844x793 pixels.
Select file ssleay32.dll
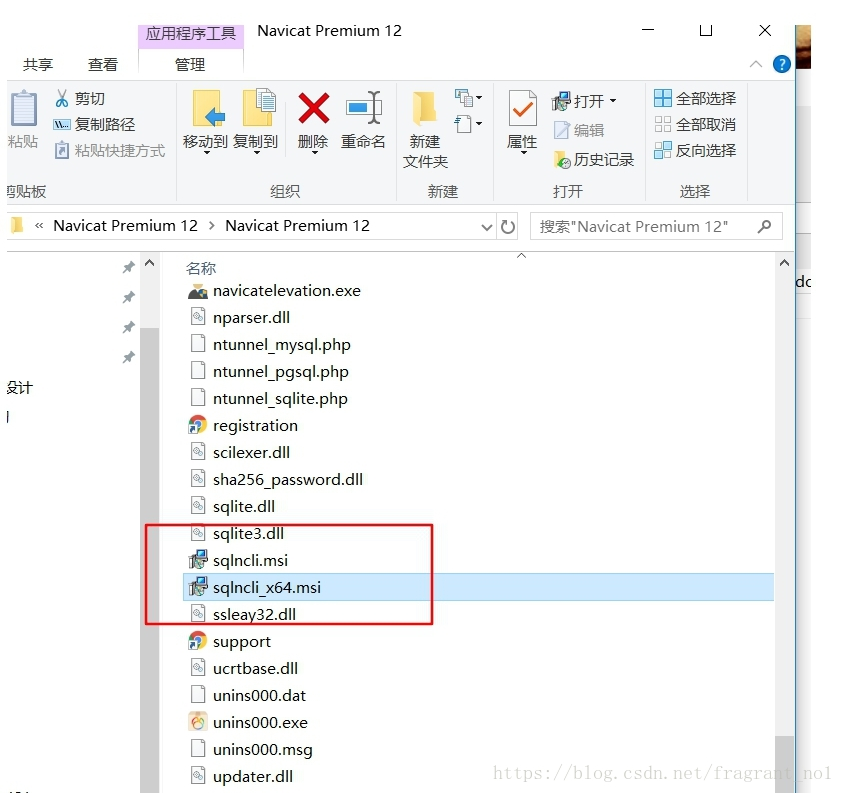coord(254,614)
